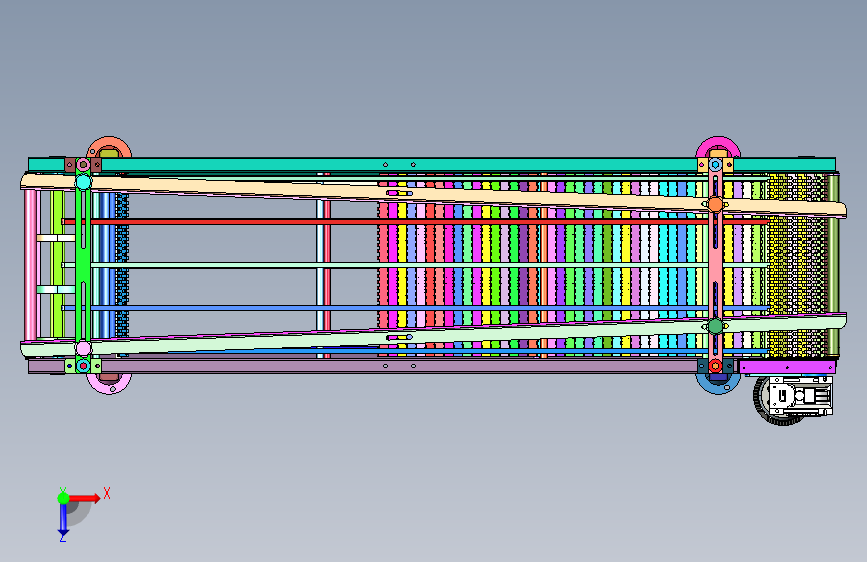Select the teal top side rail

click(431, 164)
